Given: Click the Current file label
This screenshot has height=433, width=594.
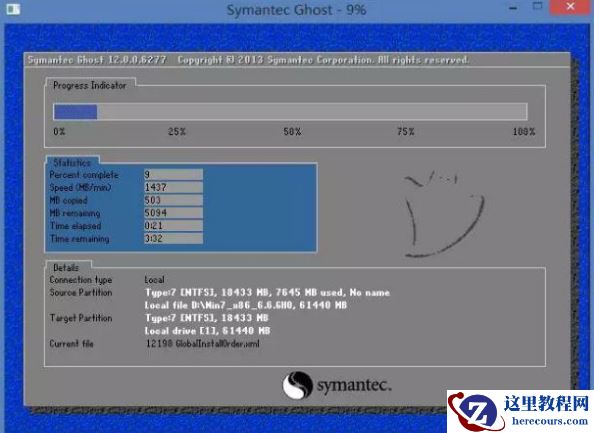Looking at the screenshot, I should [x=71, y=344].
